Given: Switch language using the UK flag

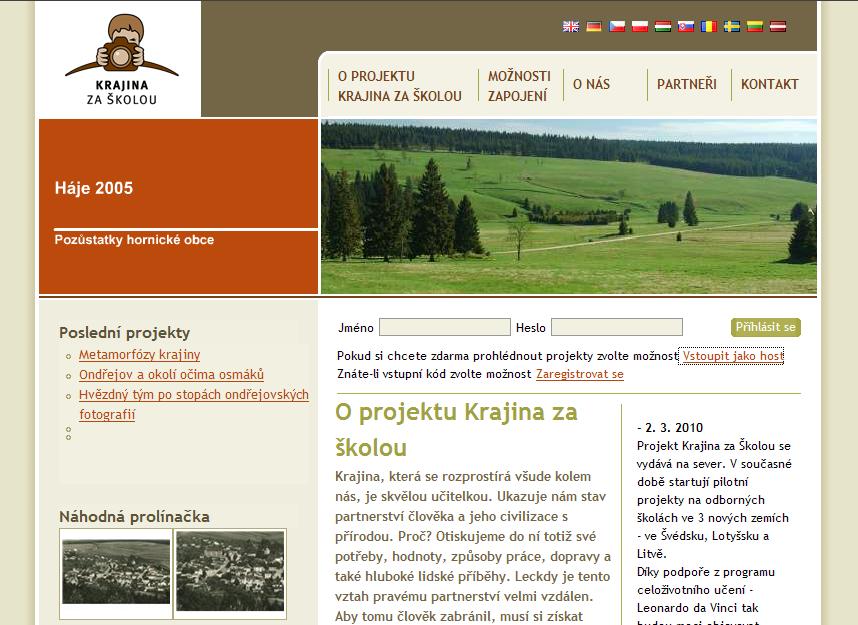Looking at the screenshot, I should point(571,27).
